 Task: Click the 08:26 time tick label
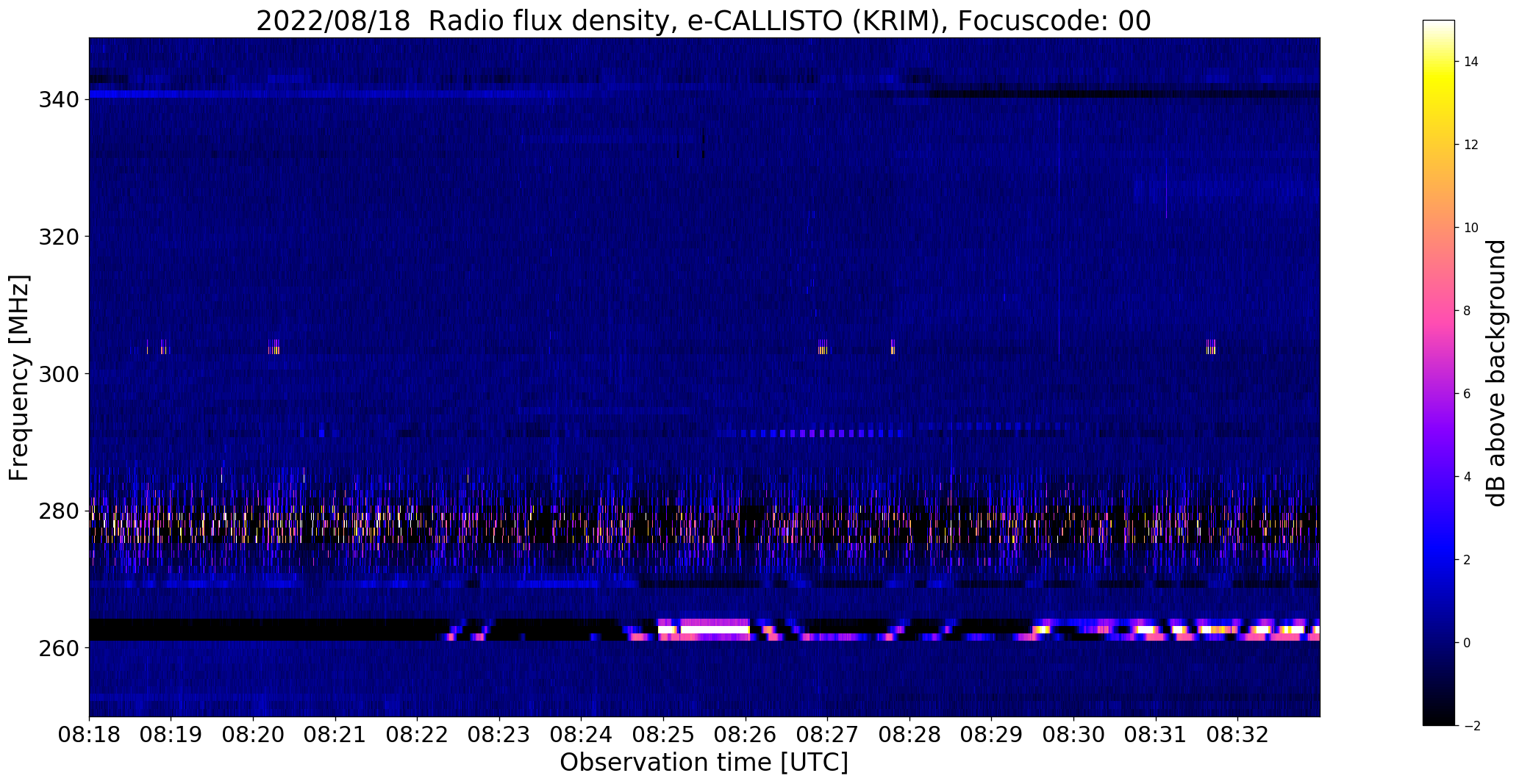(746, 735)
